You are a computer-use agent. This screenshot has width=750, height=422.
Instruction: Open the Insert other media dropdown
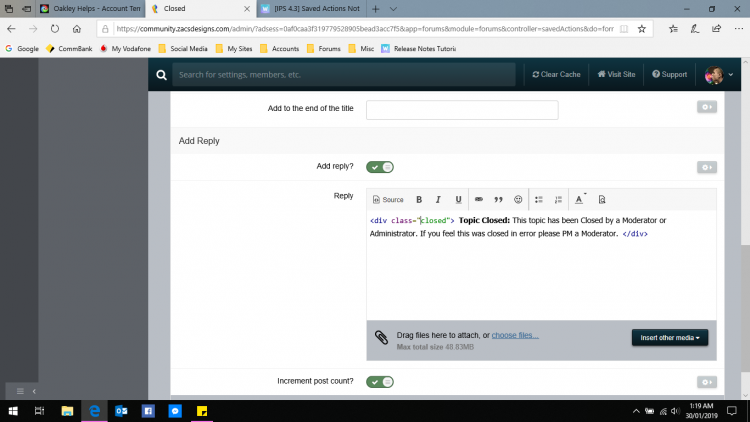(670, 338)
